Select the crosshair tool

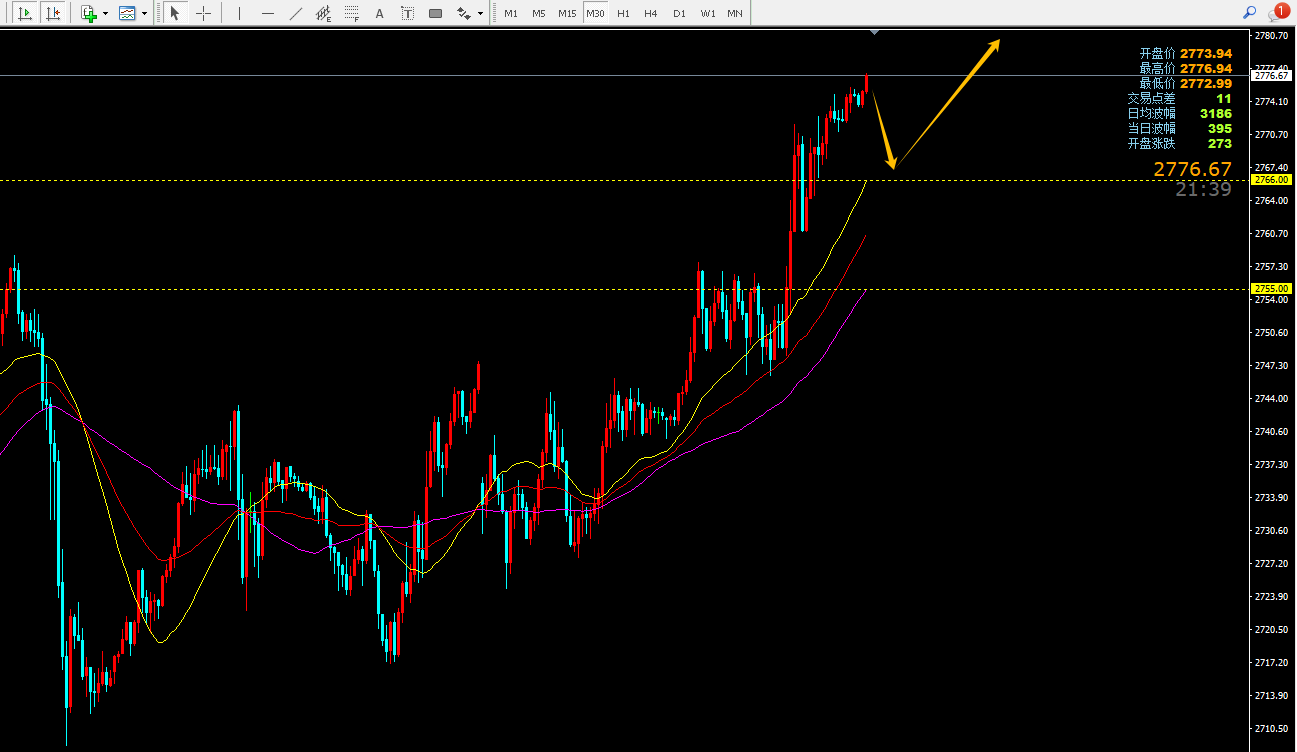[204, 13]
